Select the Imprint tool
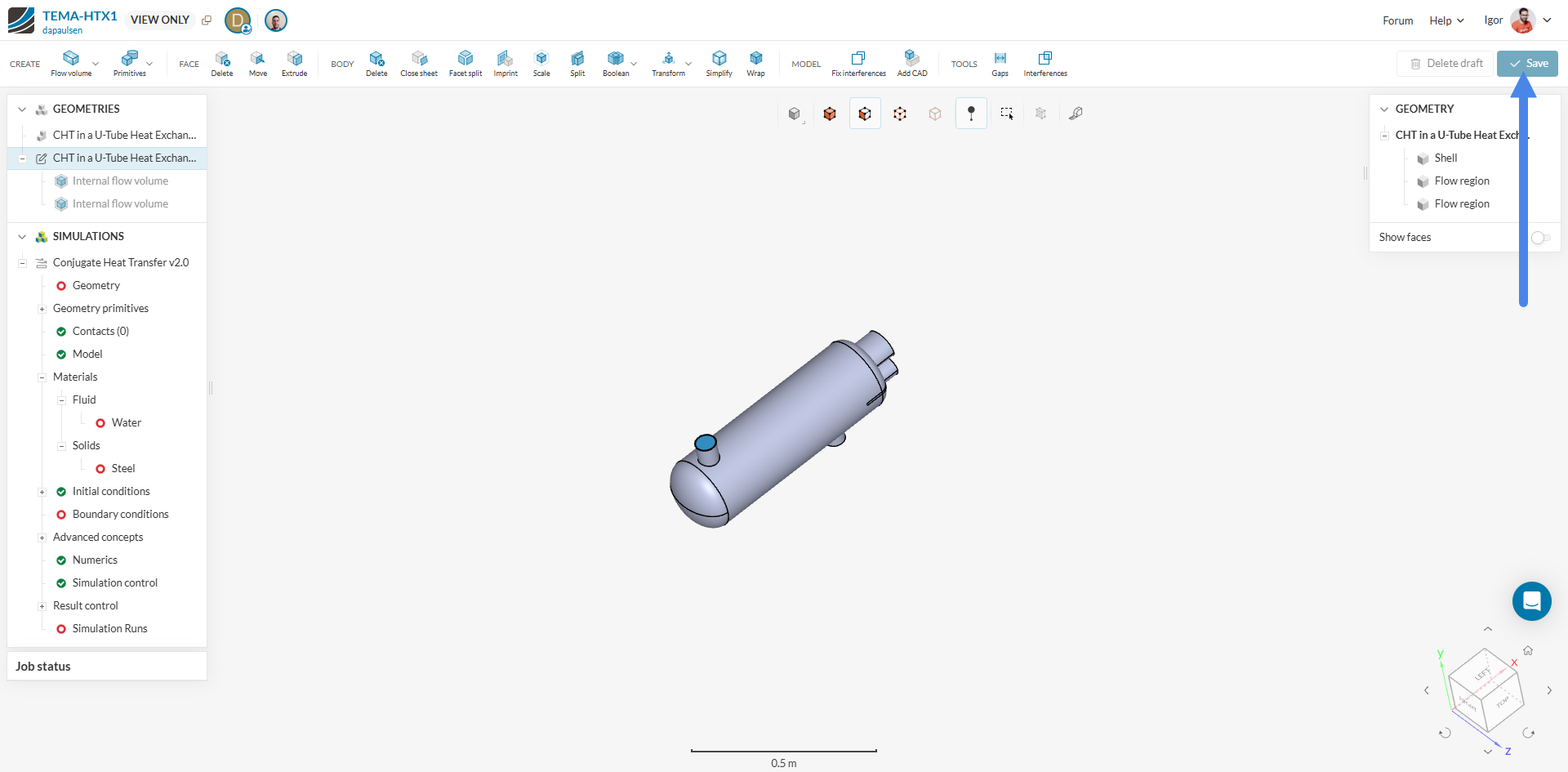 (x=505, y=63)
